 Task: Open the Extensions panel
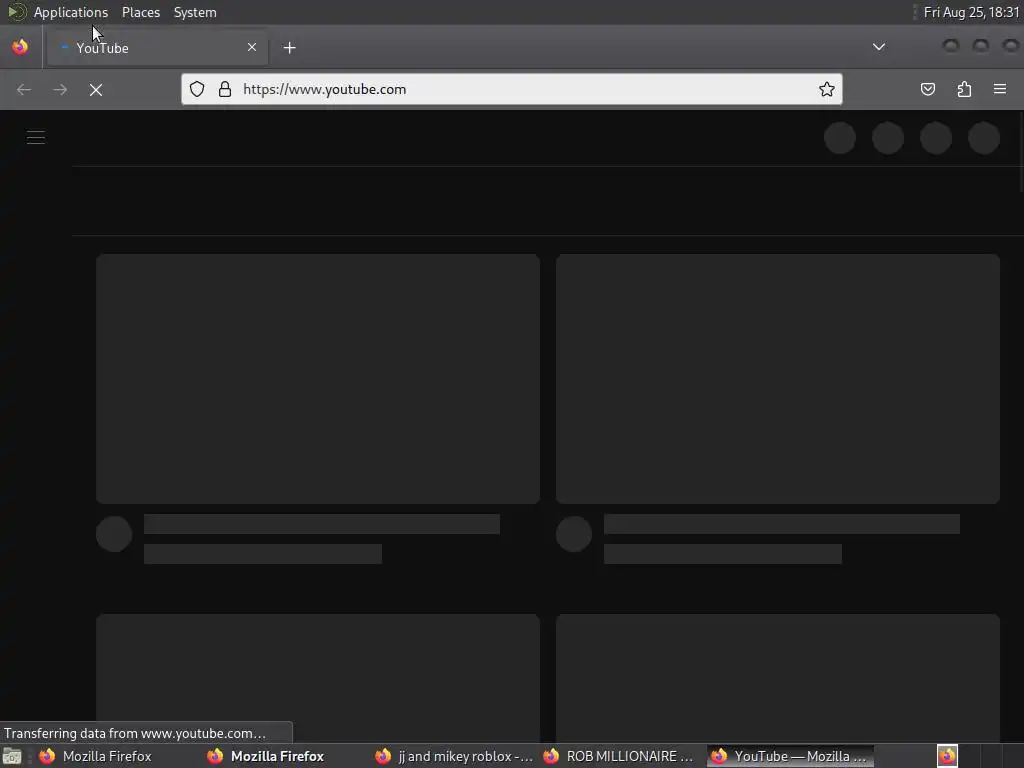pyautogui.click(x=964, y=89)
